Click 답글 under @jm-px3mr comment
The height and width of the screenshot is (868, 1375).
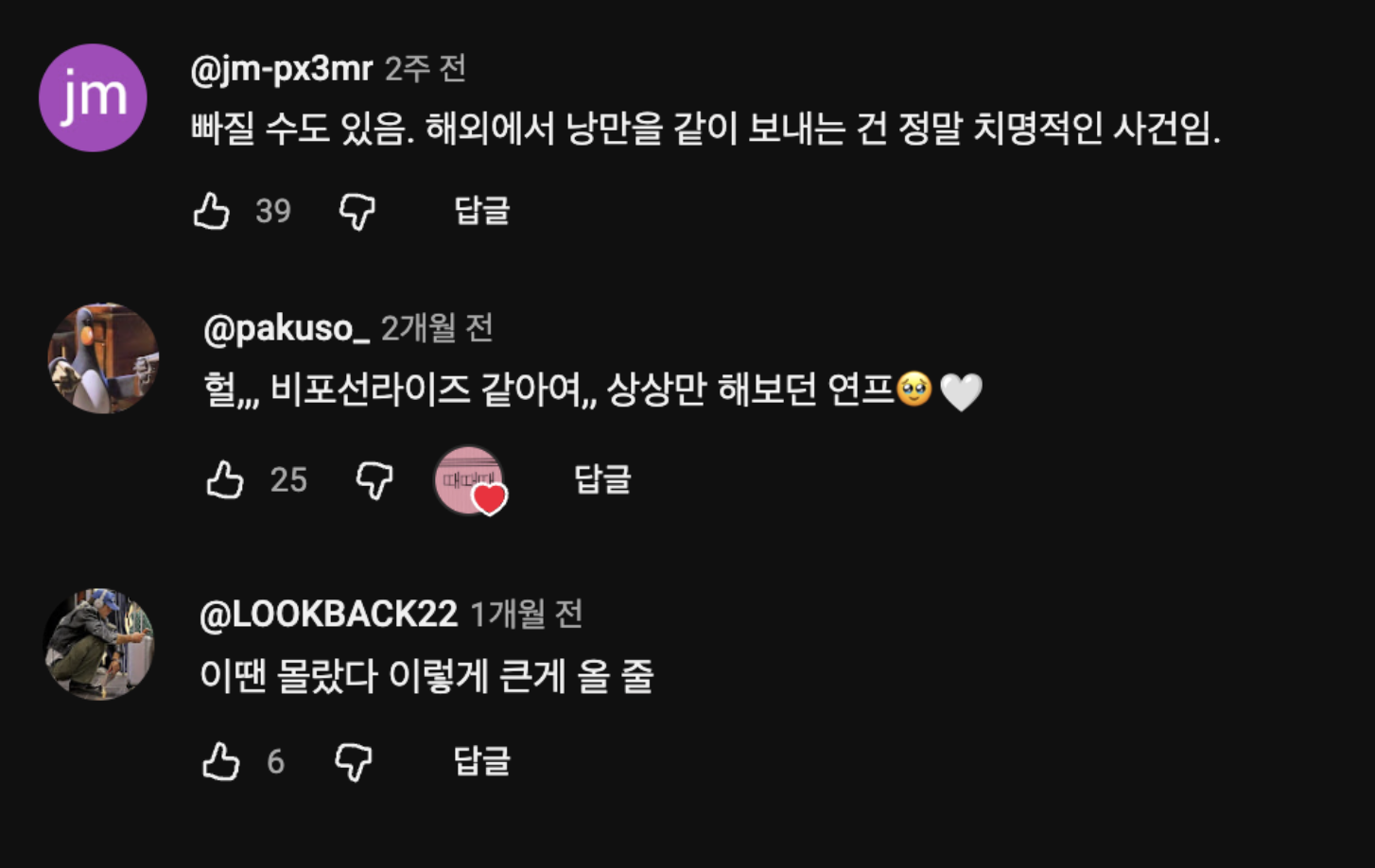click(x=482, y=211)
